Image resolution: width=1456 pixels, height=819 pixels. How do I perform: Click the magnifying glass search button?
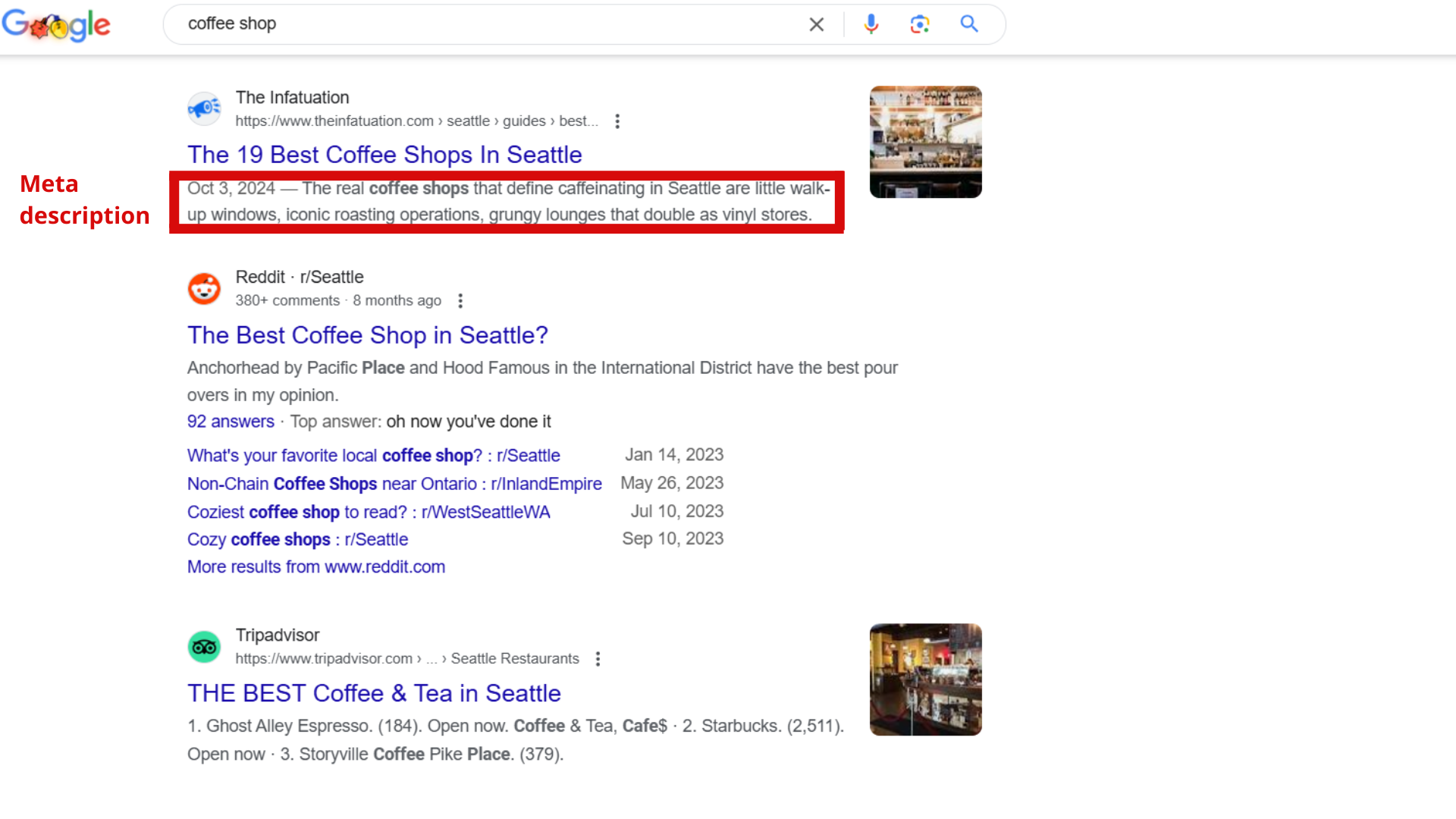pyautogui.click(x=968, y=24)
